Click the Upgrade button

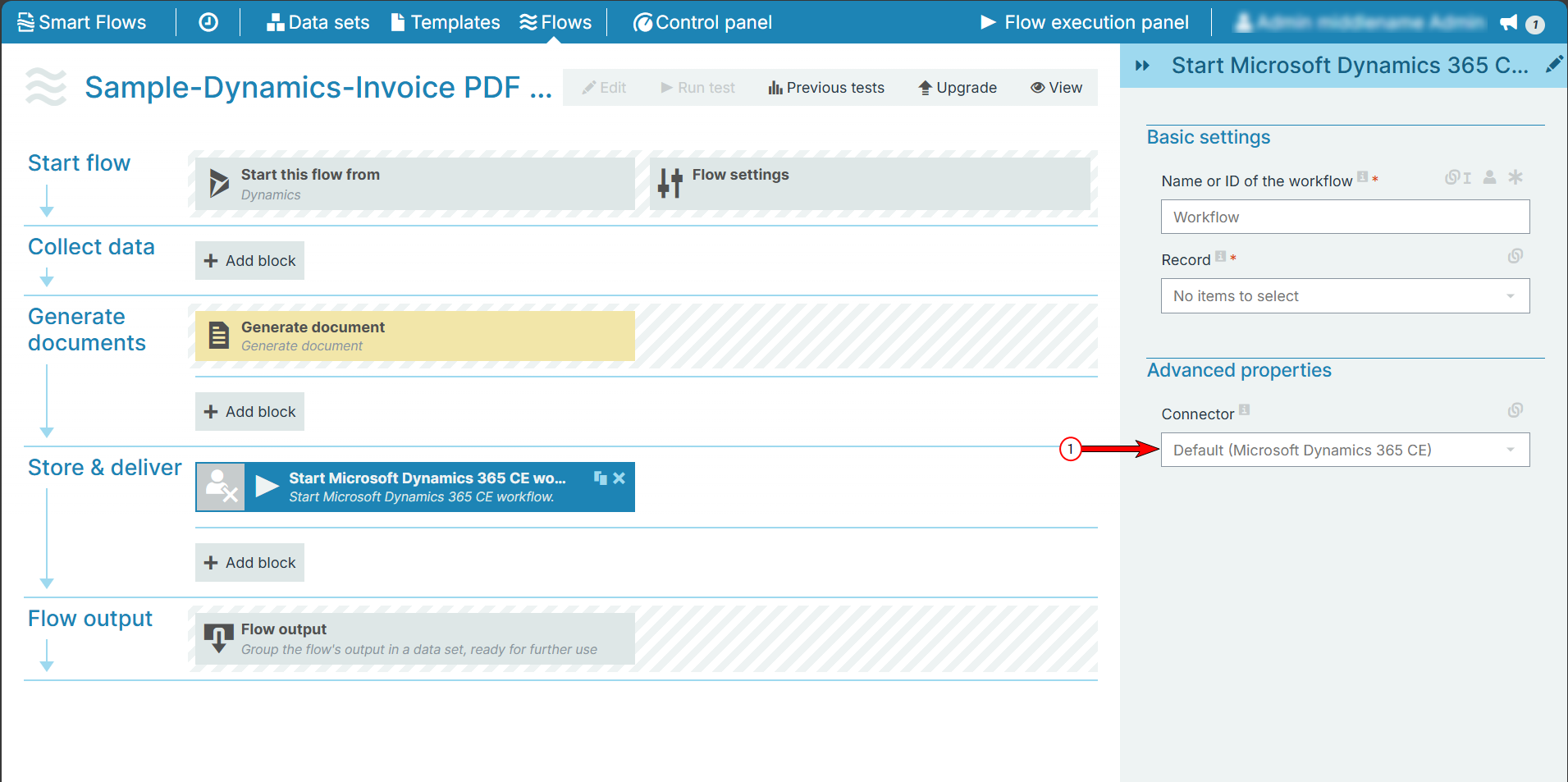[x=958, y=88]
